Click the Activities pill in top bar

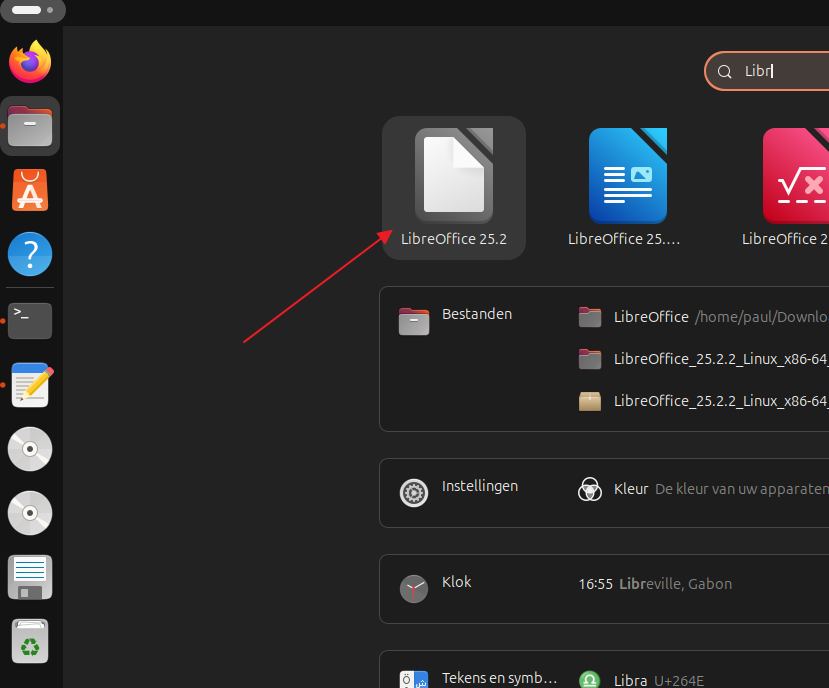tap(32, 10)
